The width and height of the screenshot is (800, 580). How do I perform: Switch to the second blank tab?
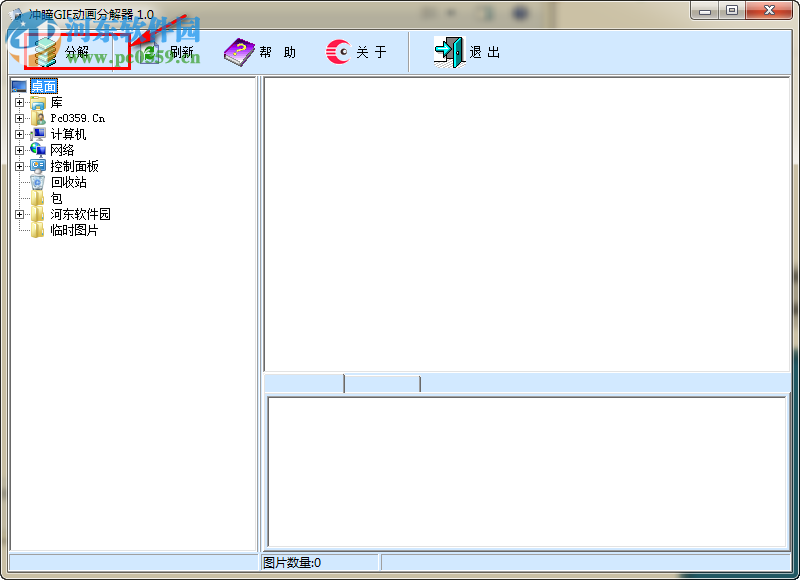pyautogui.click(x=380, y=382)
